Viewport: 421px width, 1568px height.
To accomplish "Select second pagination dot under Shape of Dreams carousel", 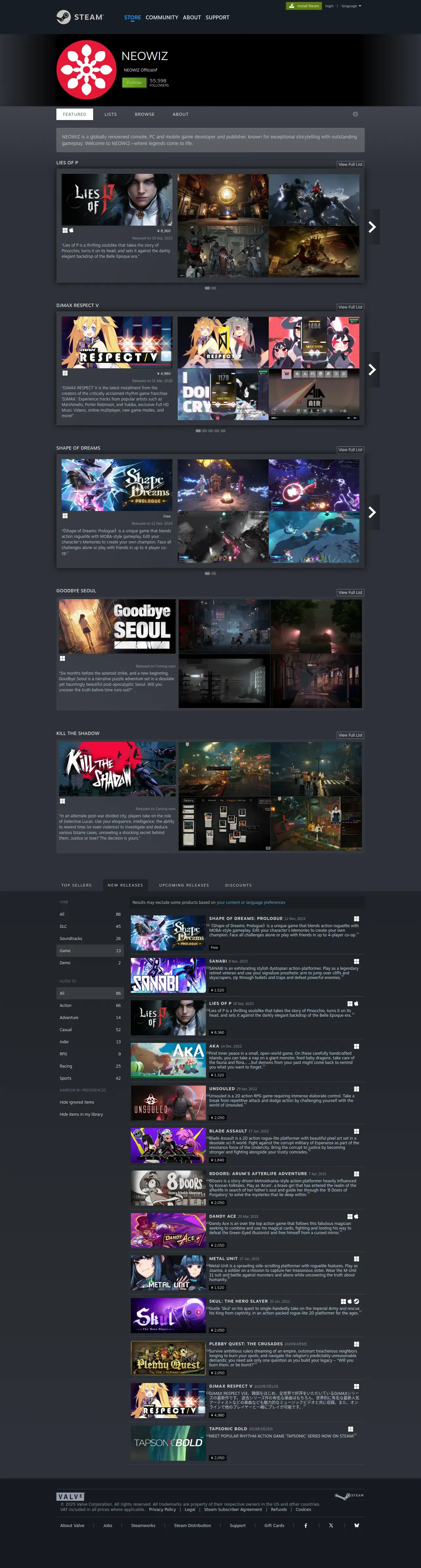I will point(213,573).
